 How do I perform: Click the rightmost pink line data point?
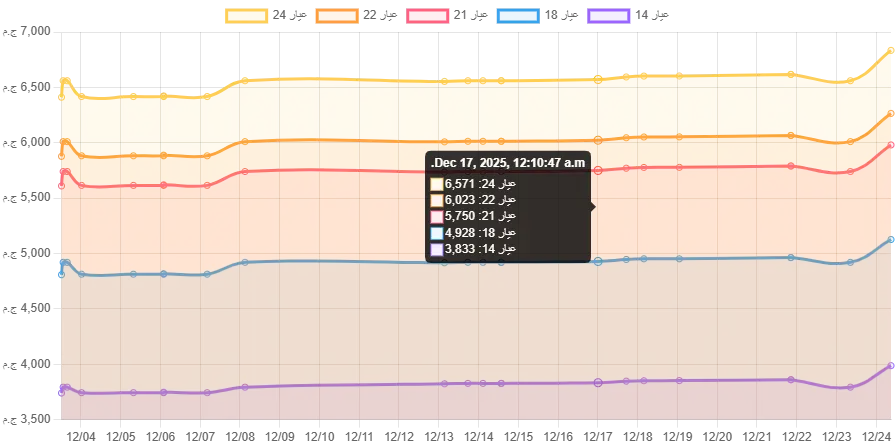click(x=892, y=144)
